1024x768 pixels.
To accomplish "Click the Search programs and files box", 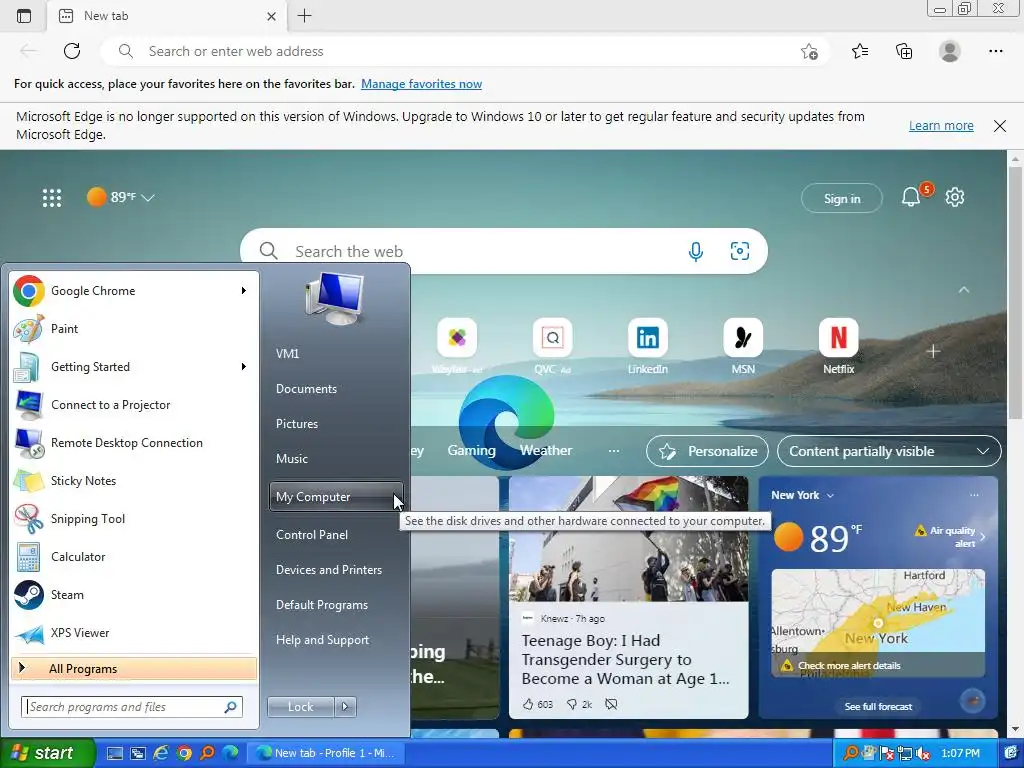I will tap(132, 707).
